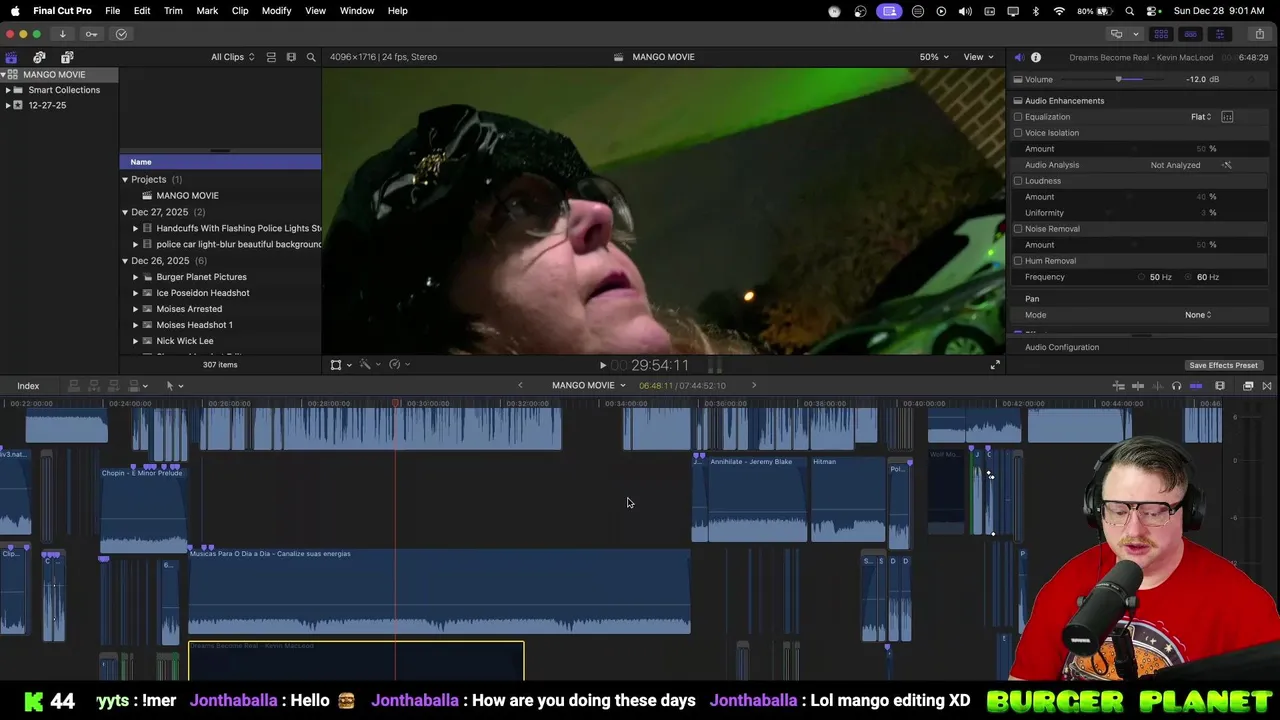Viewport: 1280px width, 720px height.
Task: Toggle the Audio Enhancements section checkbox
Action: (x=1018, y=101)
